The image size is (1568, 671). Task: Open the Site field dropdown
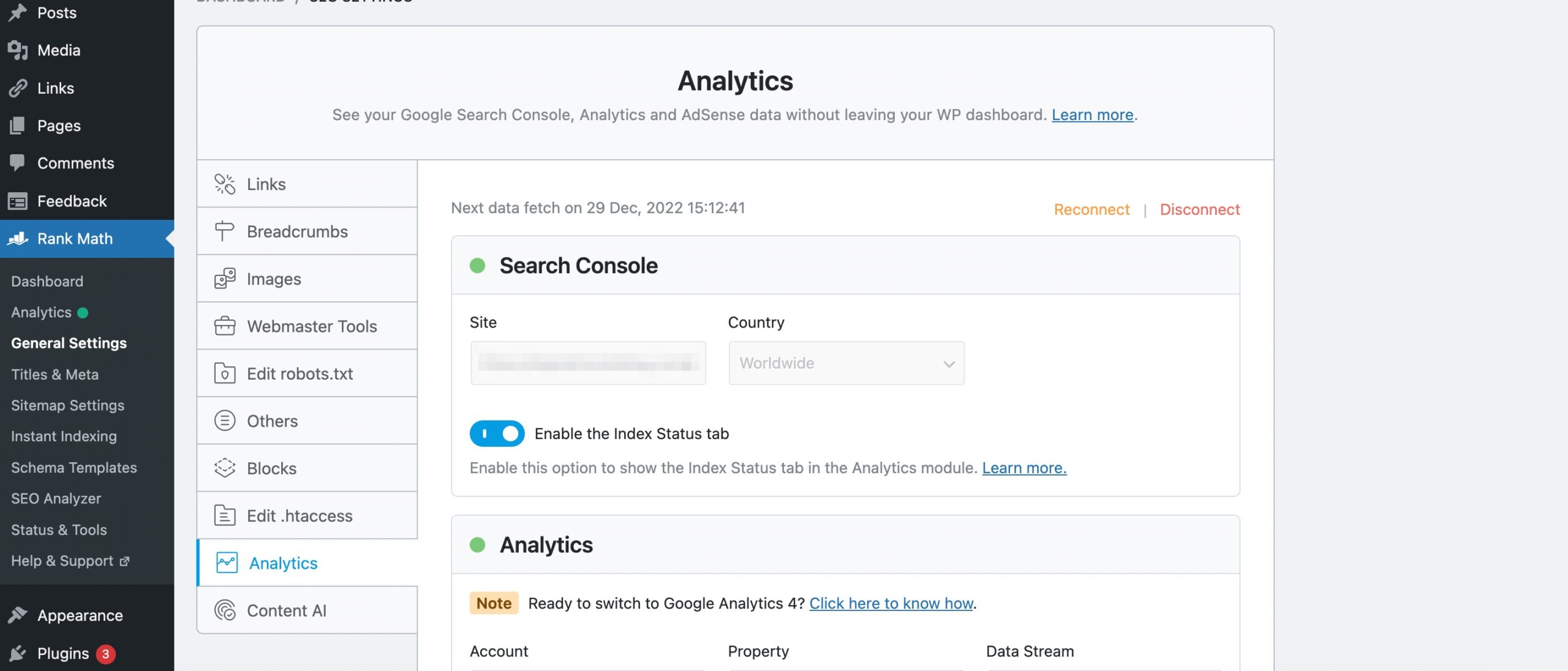[587, 362]
